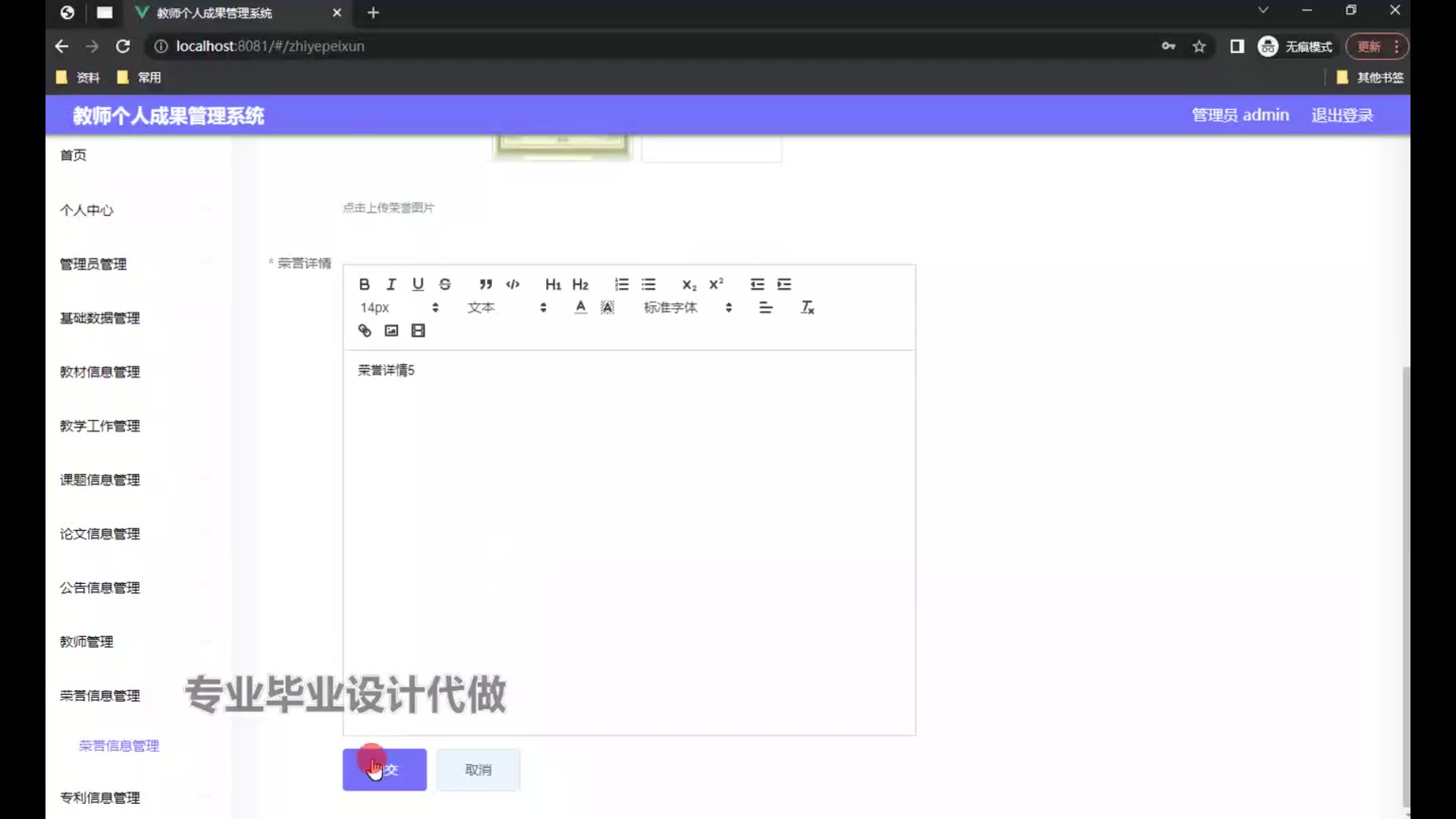This screenshot has height=819, width=1456.
Task: Insert video using film icon
Action: coord(418,331)
